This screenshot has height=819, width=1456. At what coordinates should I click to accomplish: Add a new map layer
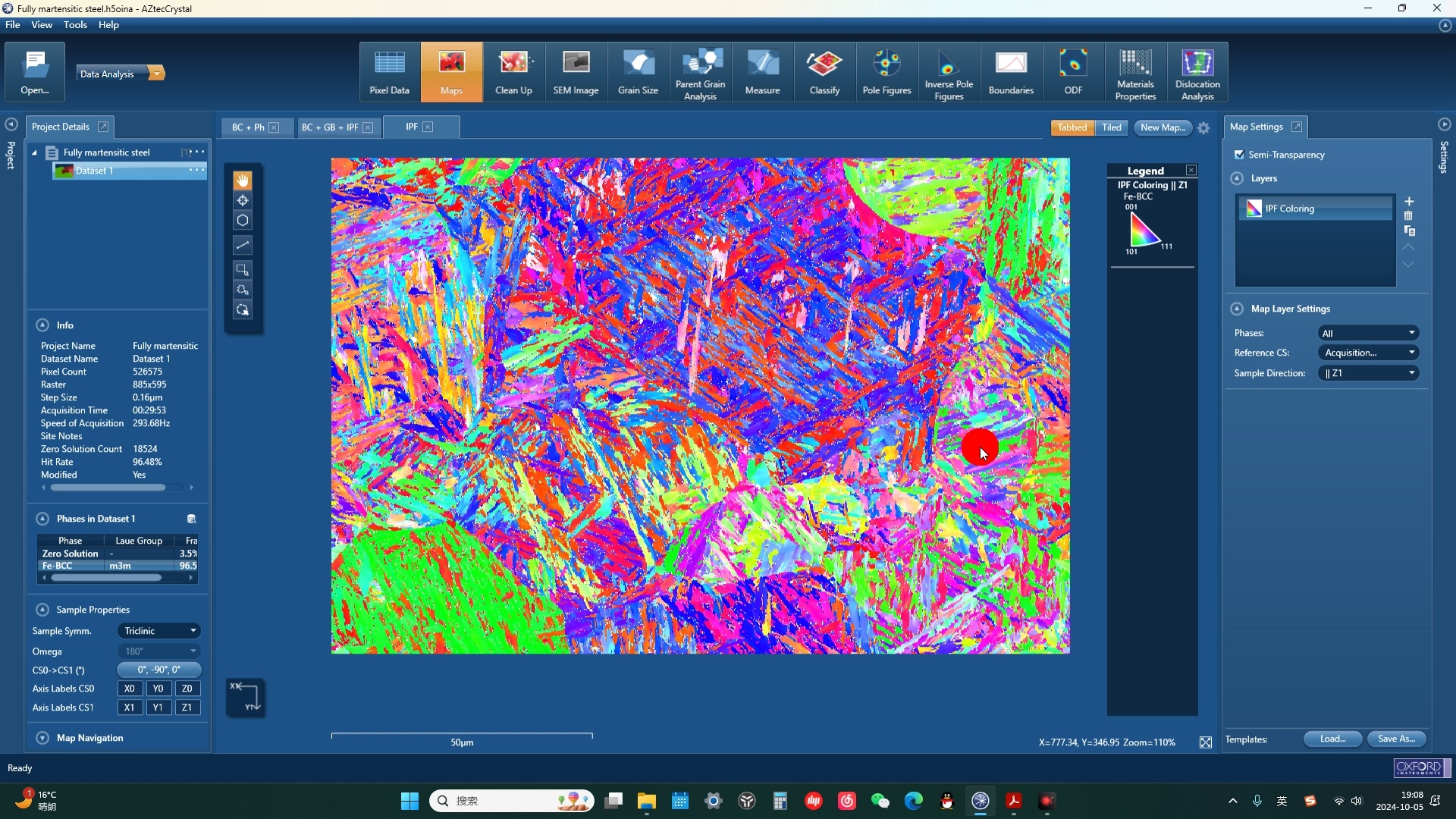click(x=1409, y=202)
